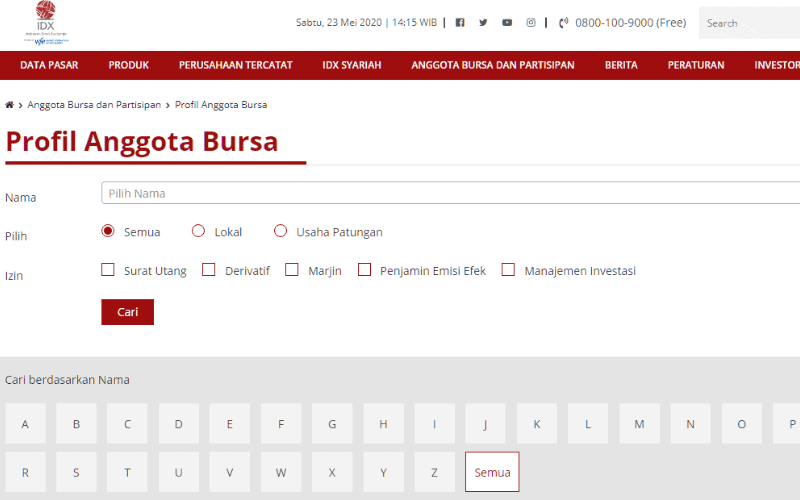Open the IDX YouTube icon

click(x=507, y=22)
